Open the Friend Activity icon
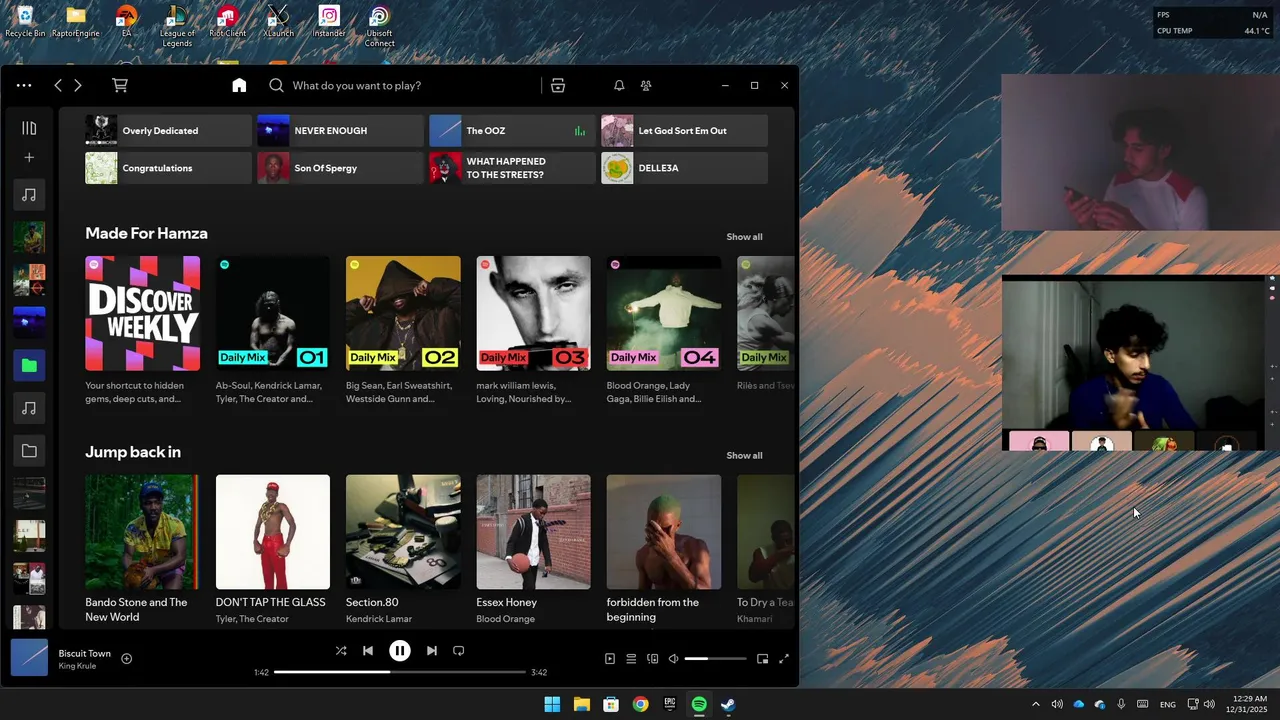Viewport: 1280px width, 720px height. coord(646,86)
